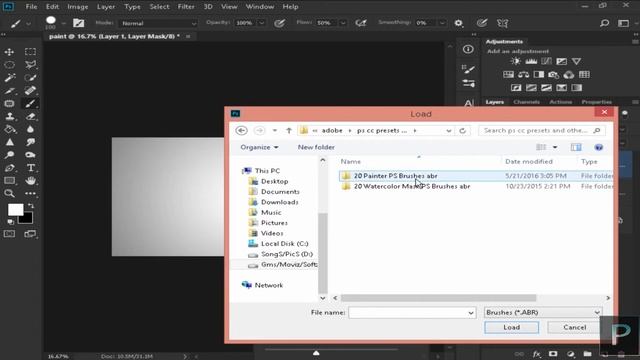Add a Color Lookup adjustment
The height and width of the screenshot is (360, 640).
(x=584, y=75)
